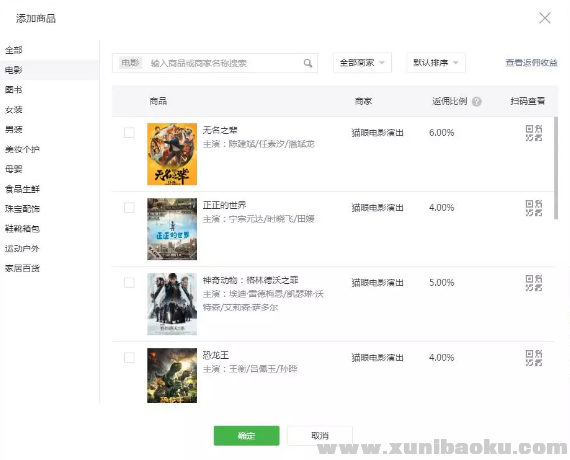
Task: Click the 神奇动物 movie poster thumbnail
Action: (x=172, y=304)
